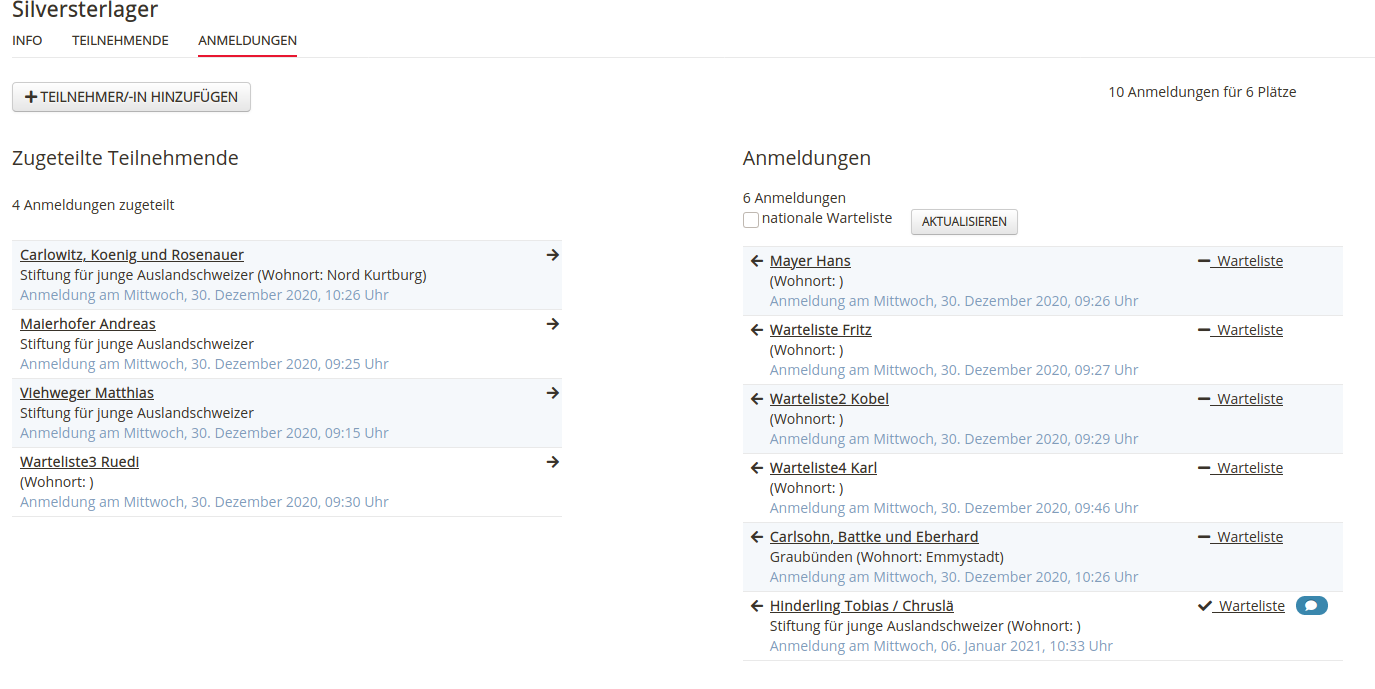Open Warteliste4 Karl link

(x=823, y=468)
